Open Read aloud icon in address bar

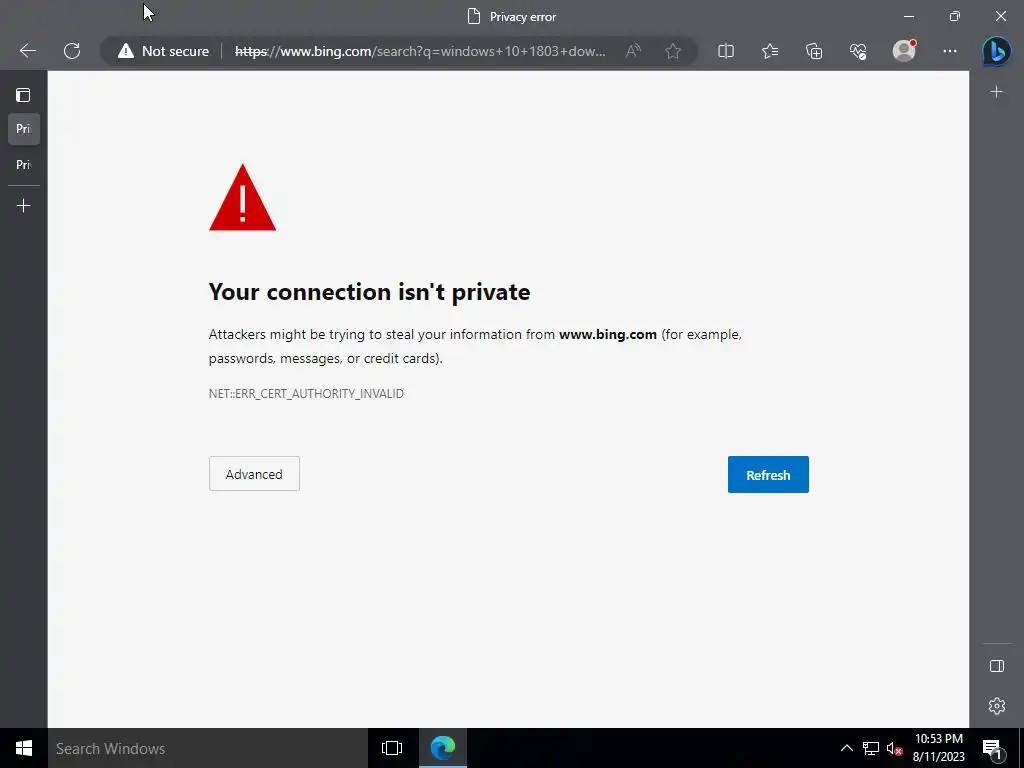point(633,51)
